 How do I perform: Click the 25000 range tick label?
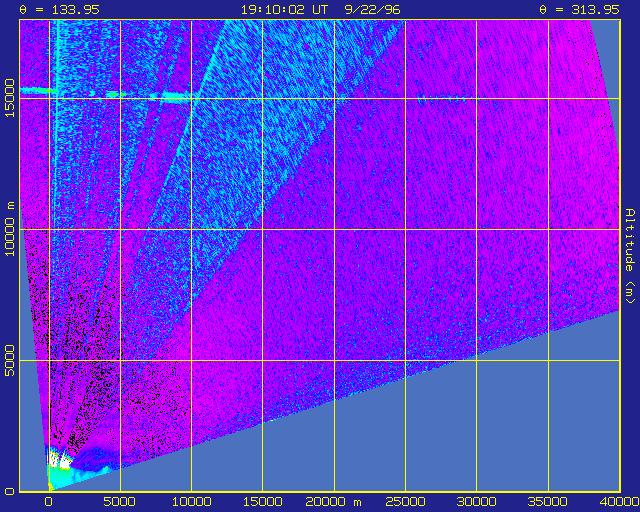[405, 502]
